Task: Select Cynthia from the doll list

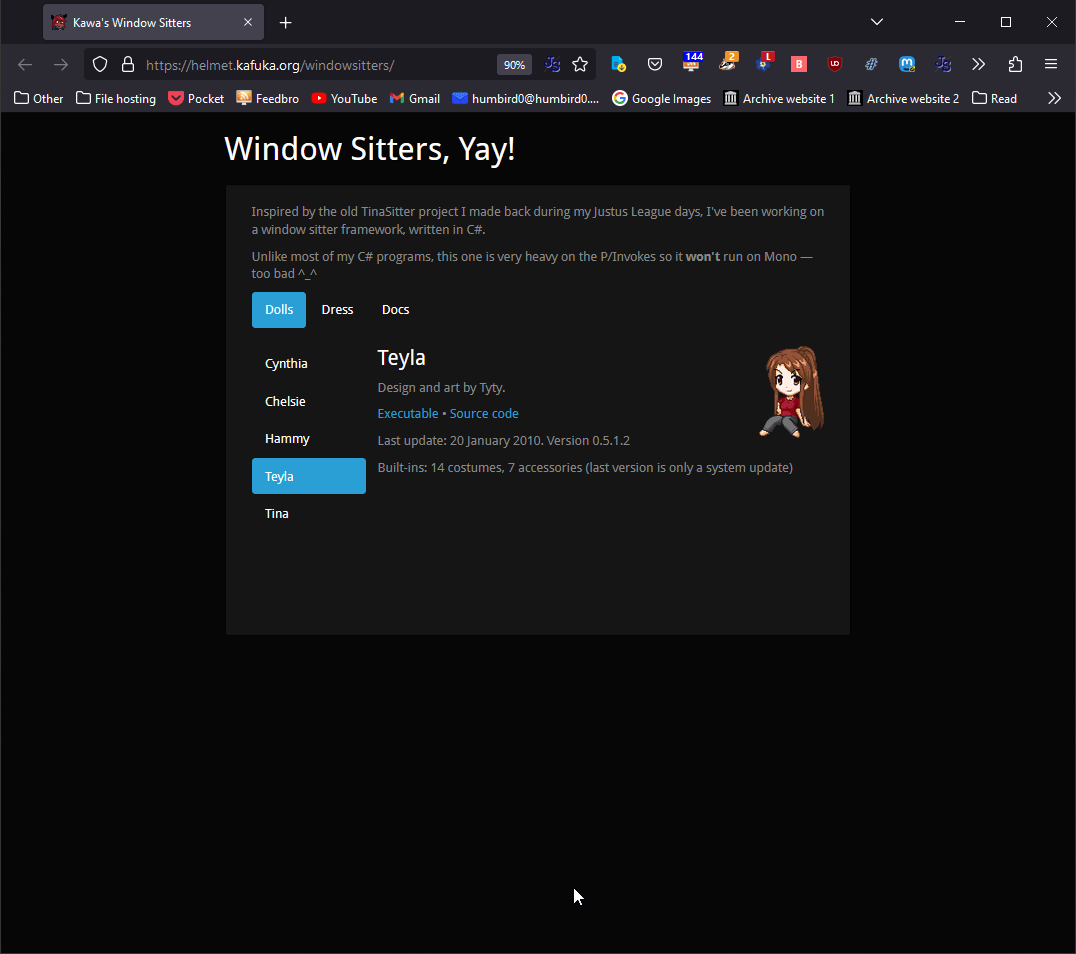Action: 286,364
